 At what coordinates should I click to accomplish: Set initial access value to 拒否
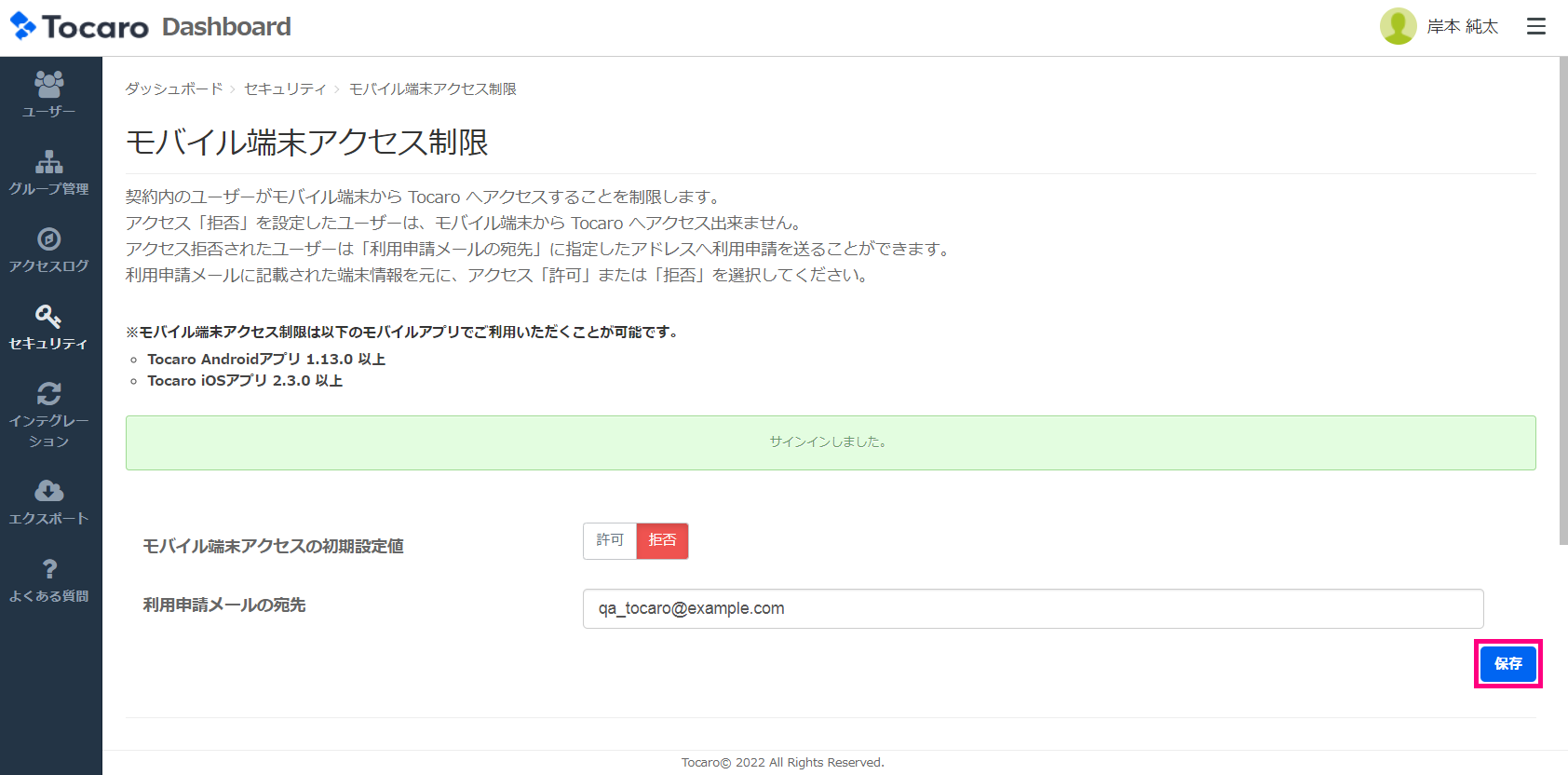click(662, 540)
